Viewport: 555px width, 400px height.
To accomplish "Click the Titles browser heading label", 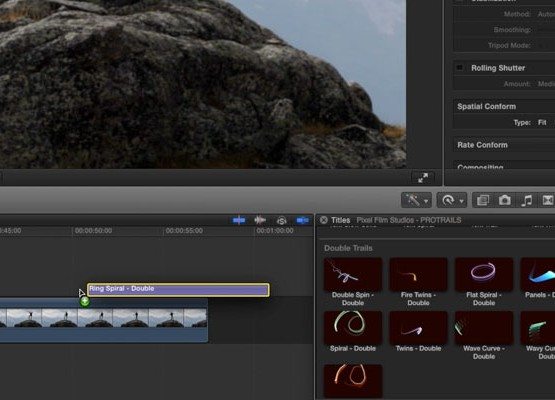I will click(x=341, y=220).
